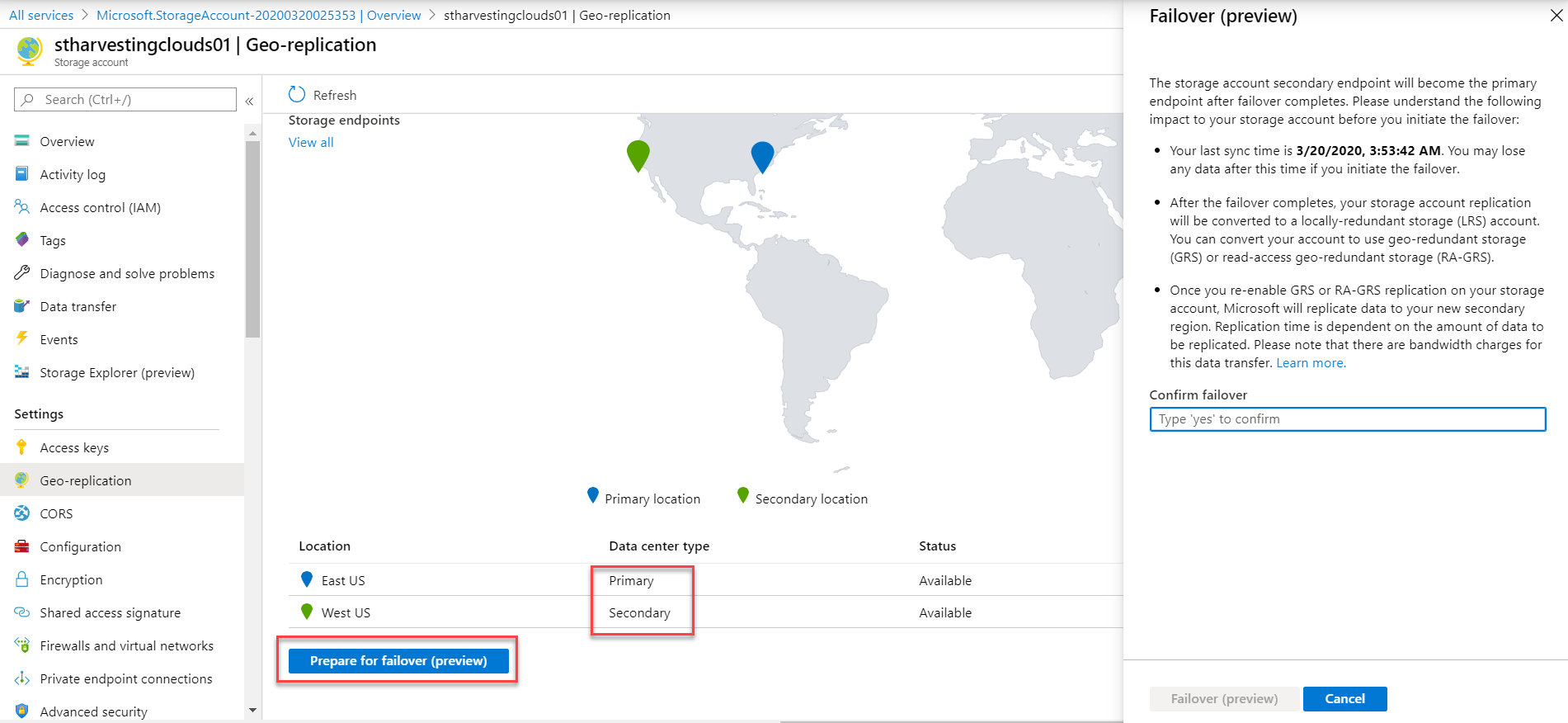This screenshot has width=1568, height=723.
Task: Click the Tags icon
Action: coord(22,240)
